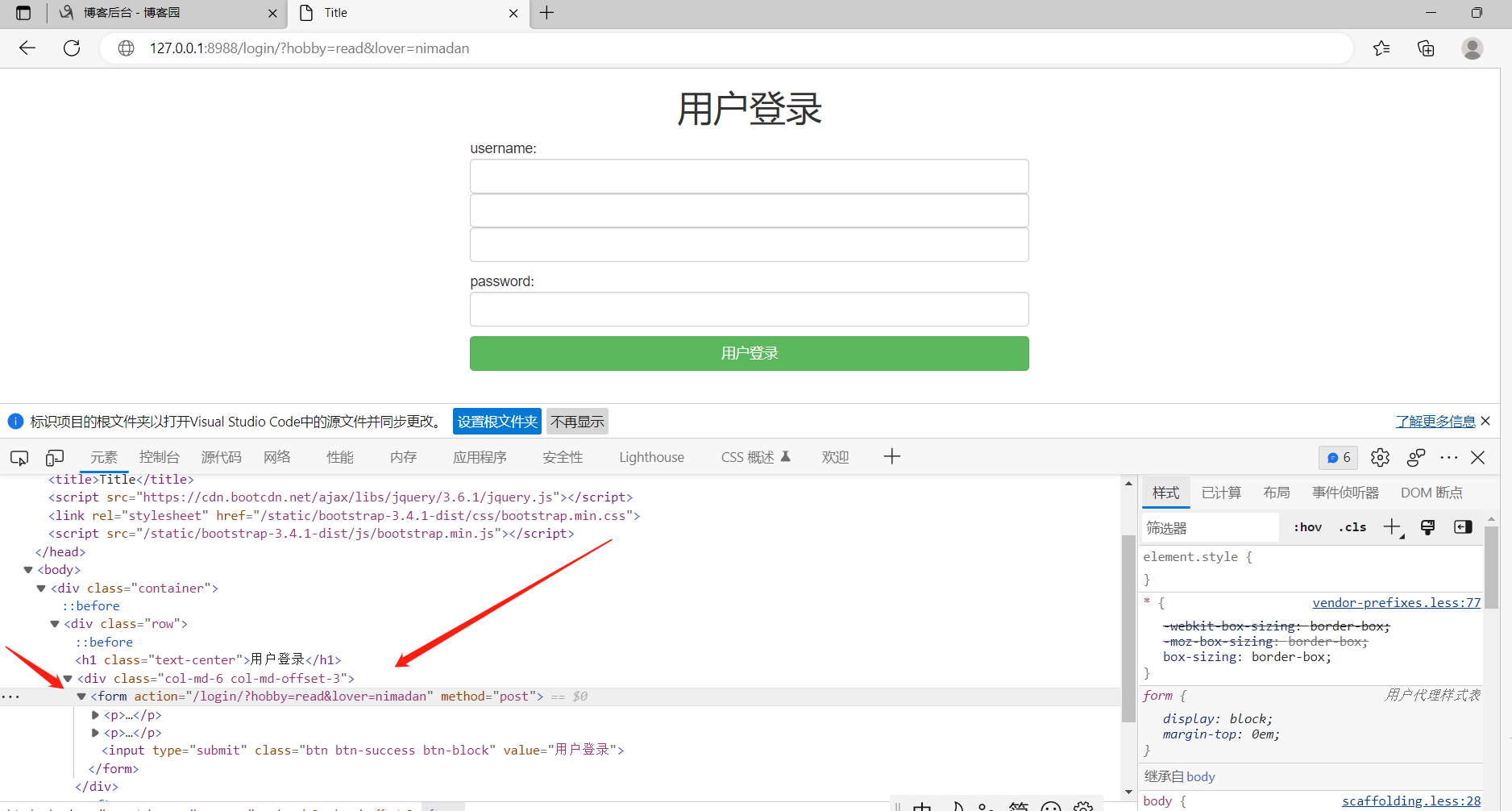Click the 不再显示 button
1512x811 pixels.
(577, 422)
